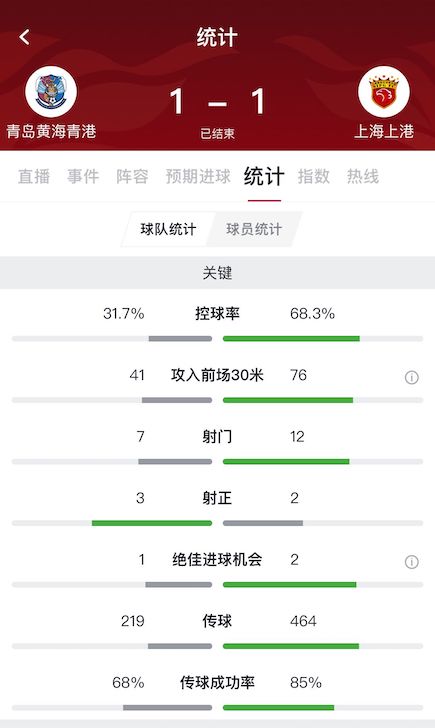
Task: Open the 阵容 tab
Action: click(132, 176)
